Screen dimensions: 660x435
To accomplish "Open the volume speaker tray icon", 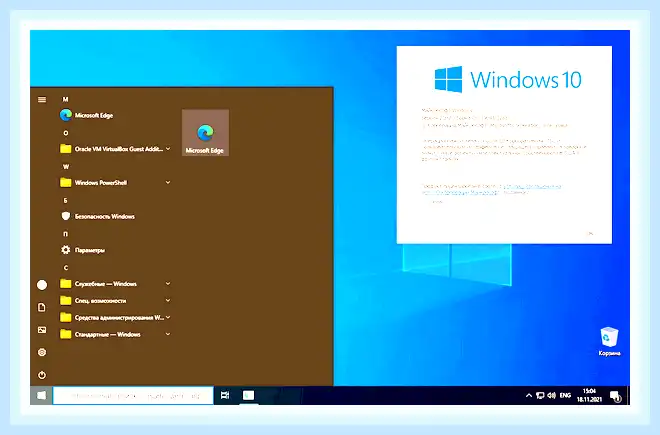I will tap(552, 395).
